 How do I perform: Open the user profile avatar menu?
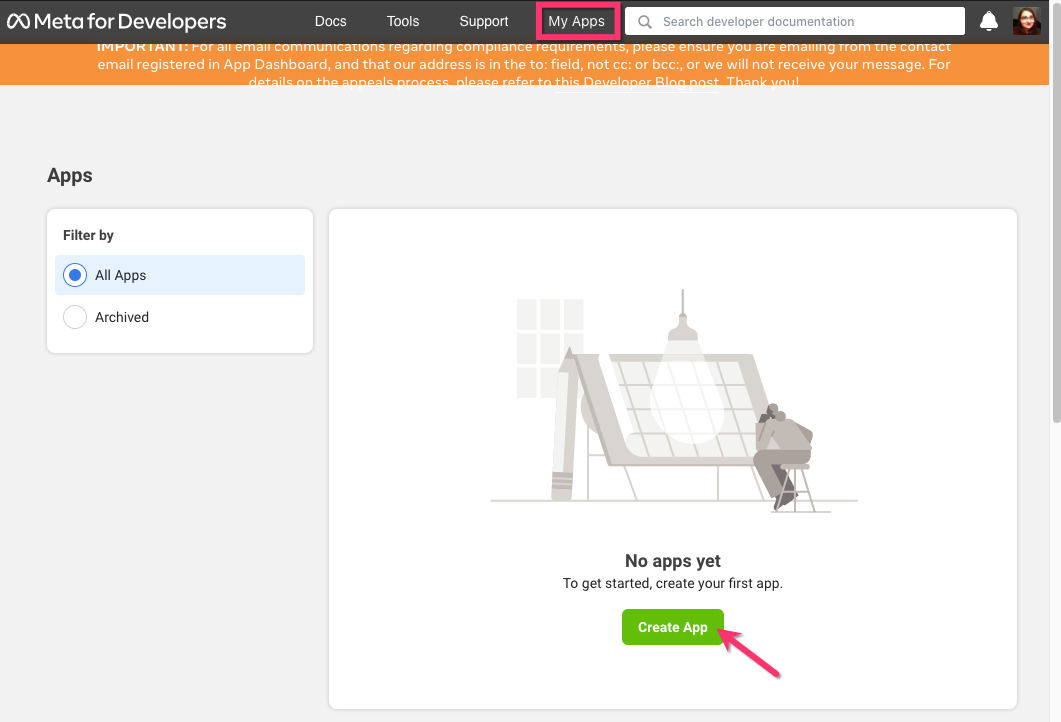click(x=1026, y=21)
